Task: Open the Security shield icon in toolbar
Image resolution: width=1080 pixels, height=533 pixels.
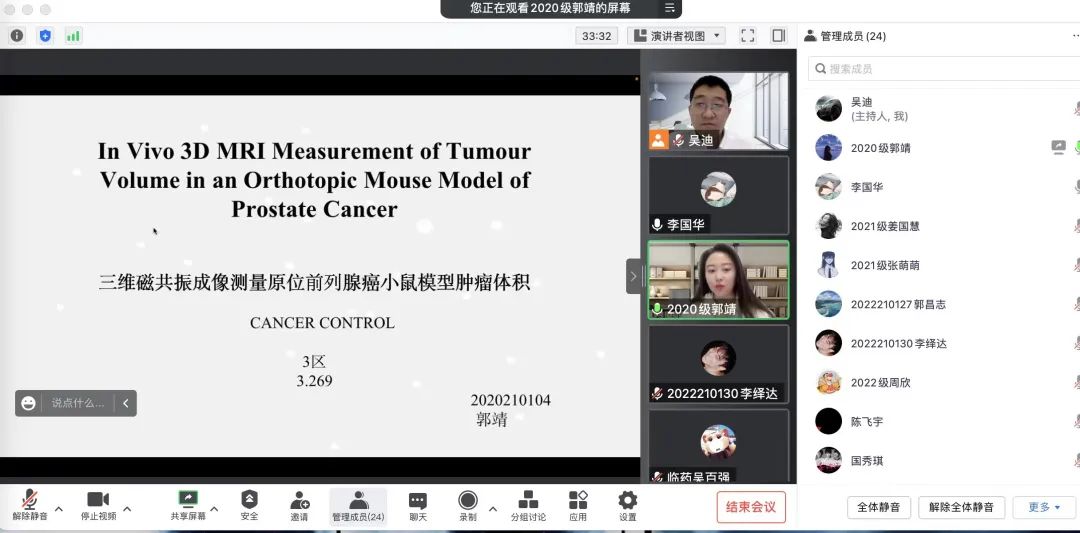Action: [249, 506]
